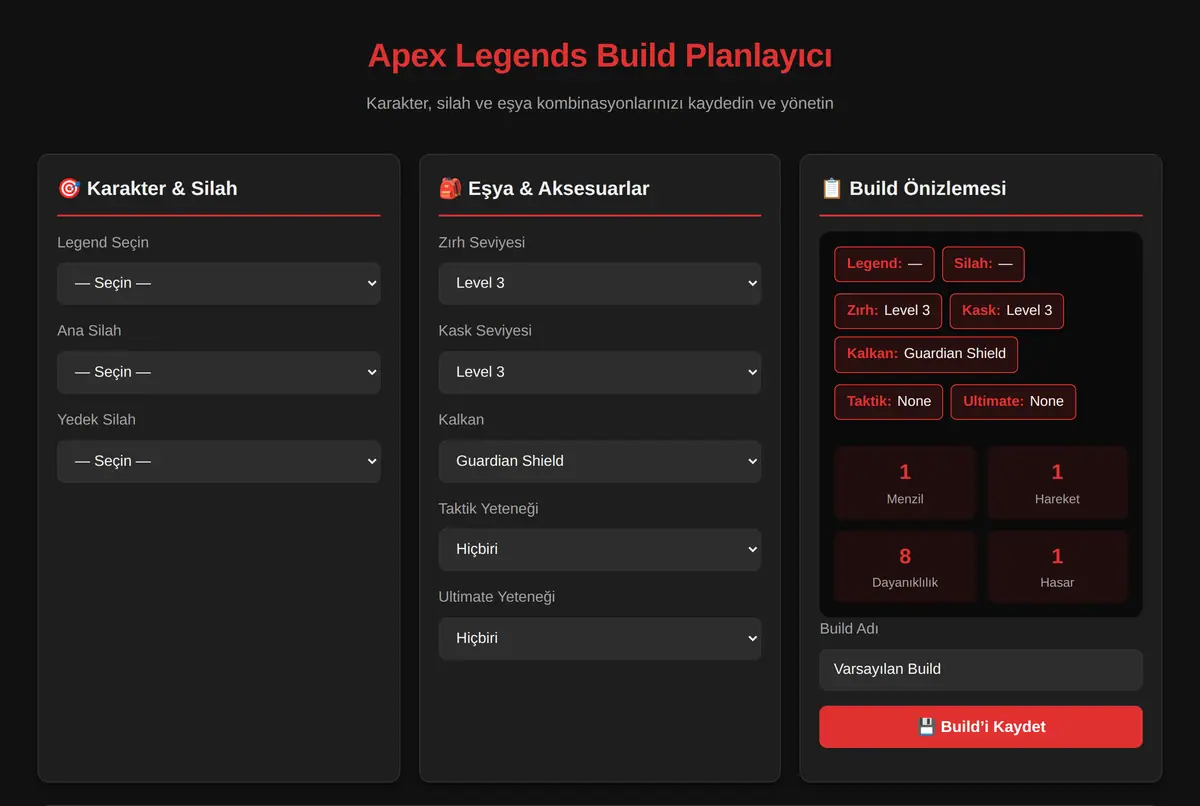Click the Apex Legends Build Planlayıcı title
This screenshot has width=1200, height=806.
600,55
